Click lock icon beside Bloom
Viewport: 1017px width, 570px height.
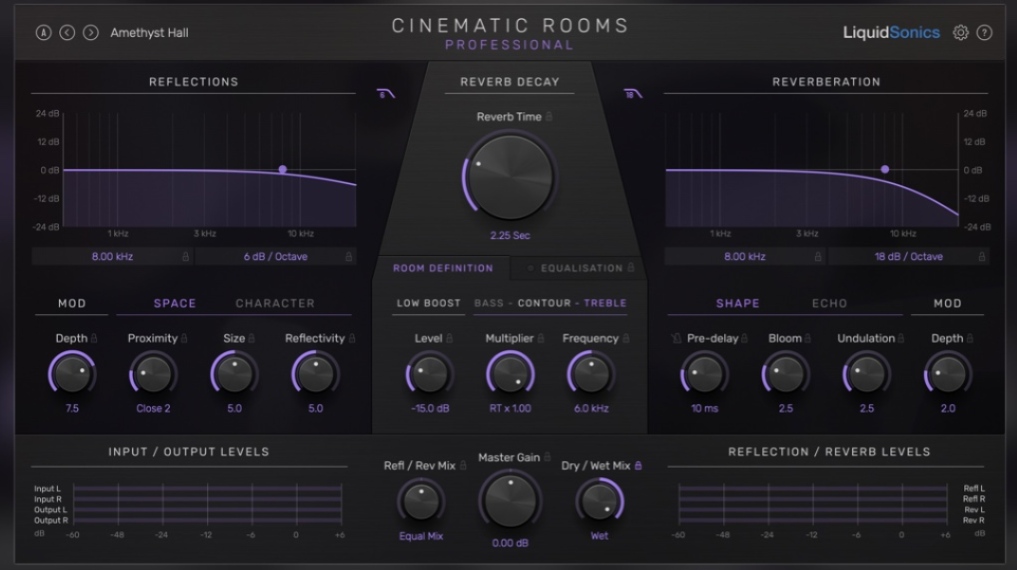pos(808,338)
